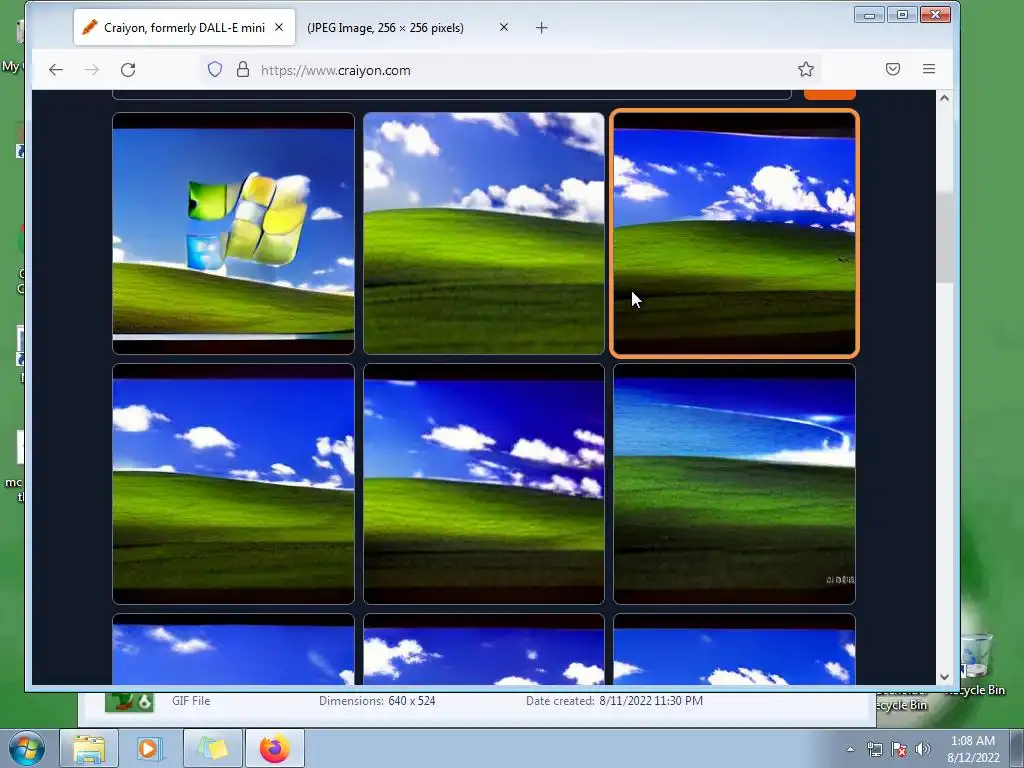Click Dimensions 640 x 524 in background window

pos(377,701)
